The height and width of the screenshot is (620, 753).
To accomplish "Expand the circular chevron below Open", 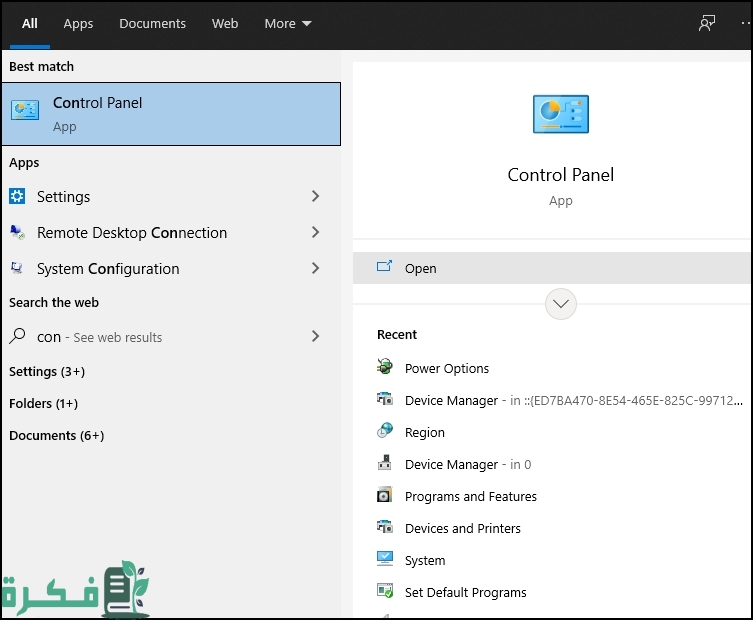I will tap(561, 303).
